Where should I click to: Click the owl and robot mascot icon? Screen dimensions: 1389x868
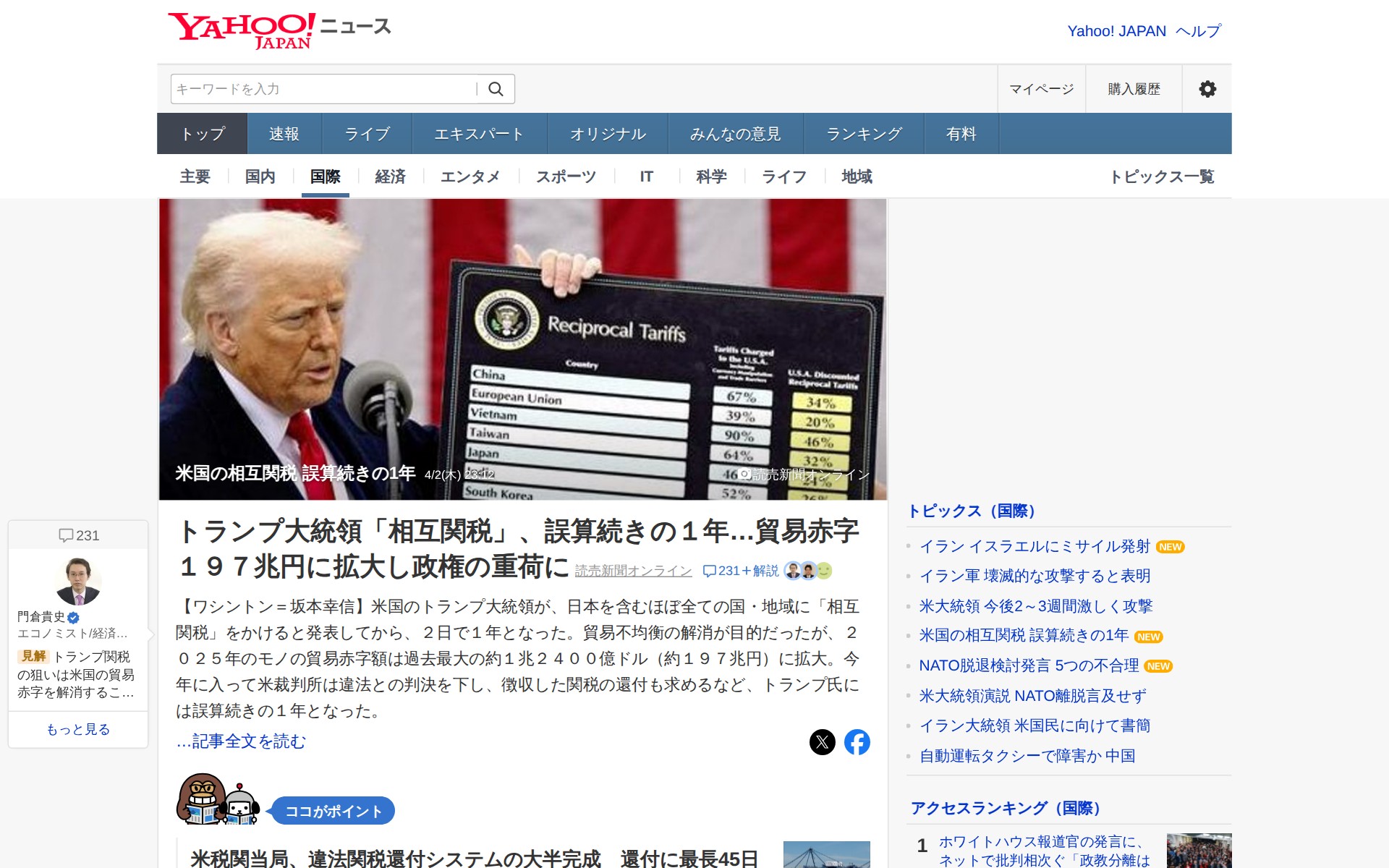coord(218,800)
